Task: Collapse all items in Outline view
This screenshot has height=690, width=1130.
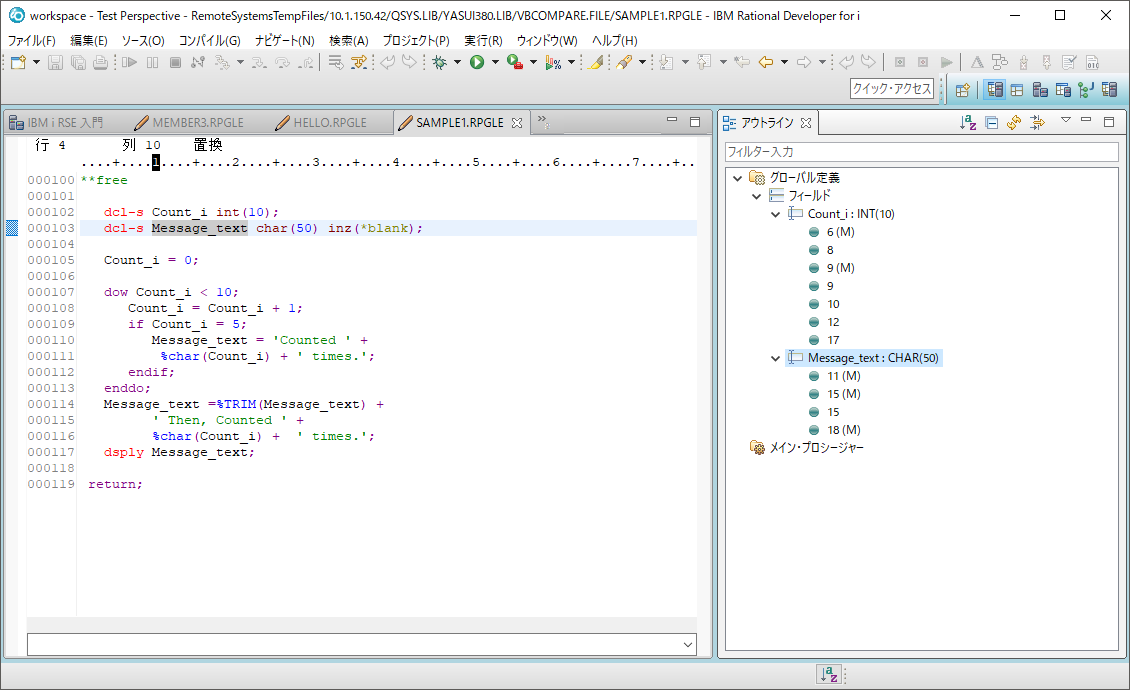Action: (991, 122)
